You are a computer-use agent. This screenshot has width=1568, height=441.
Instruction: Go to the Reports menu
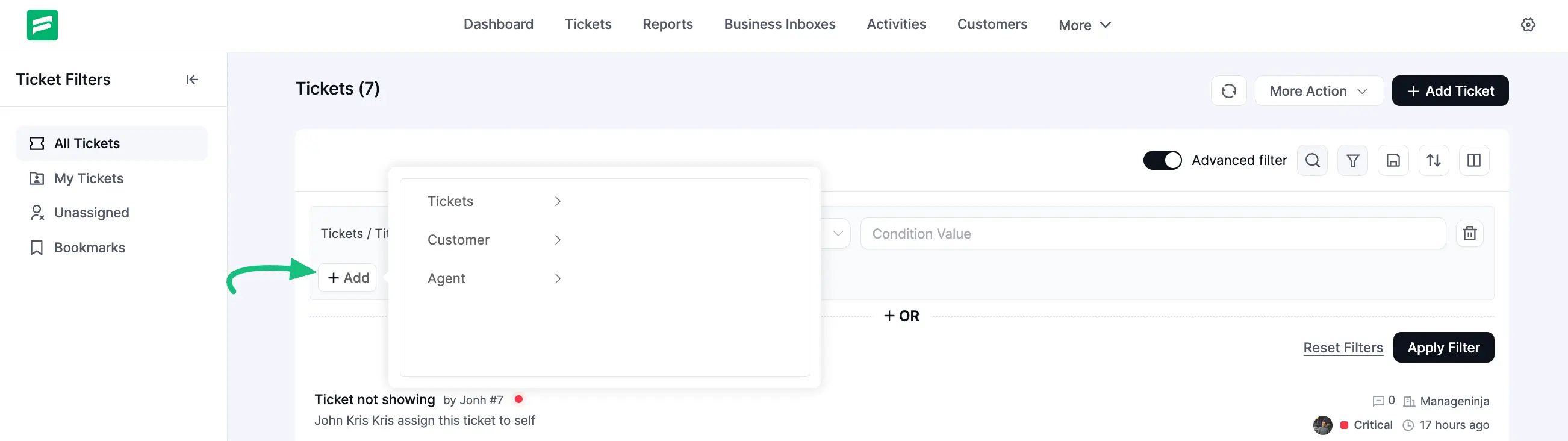pos(667,24)
